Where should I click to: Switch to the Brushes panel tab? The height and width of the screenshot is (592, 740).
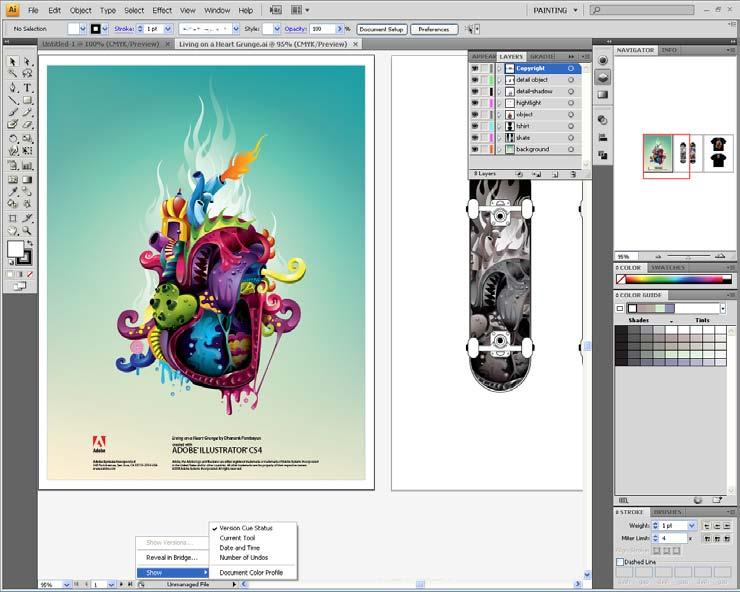pos(667,512)
